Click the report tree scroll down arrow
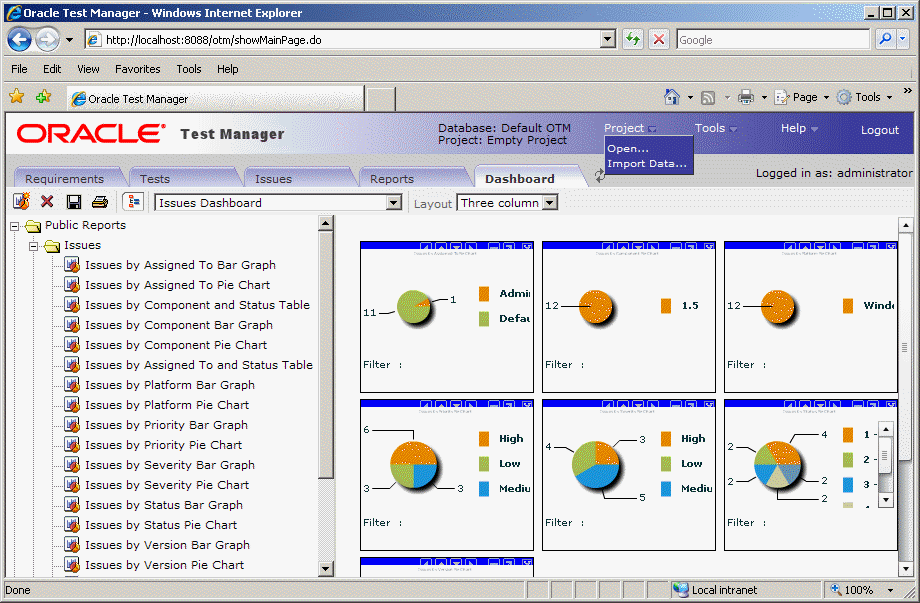 (x=326, y=568)
